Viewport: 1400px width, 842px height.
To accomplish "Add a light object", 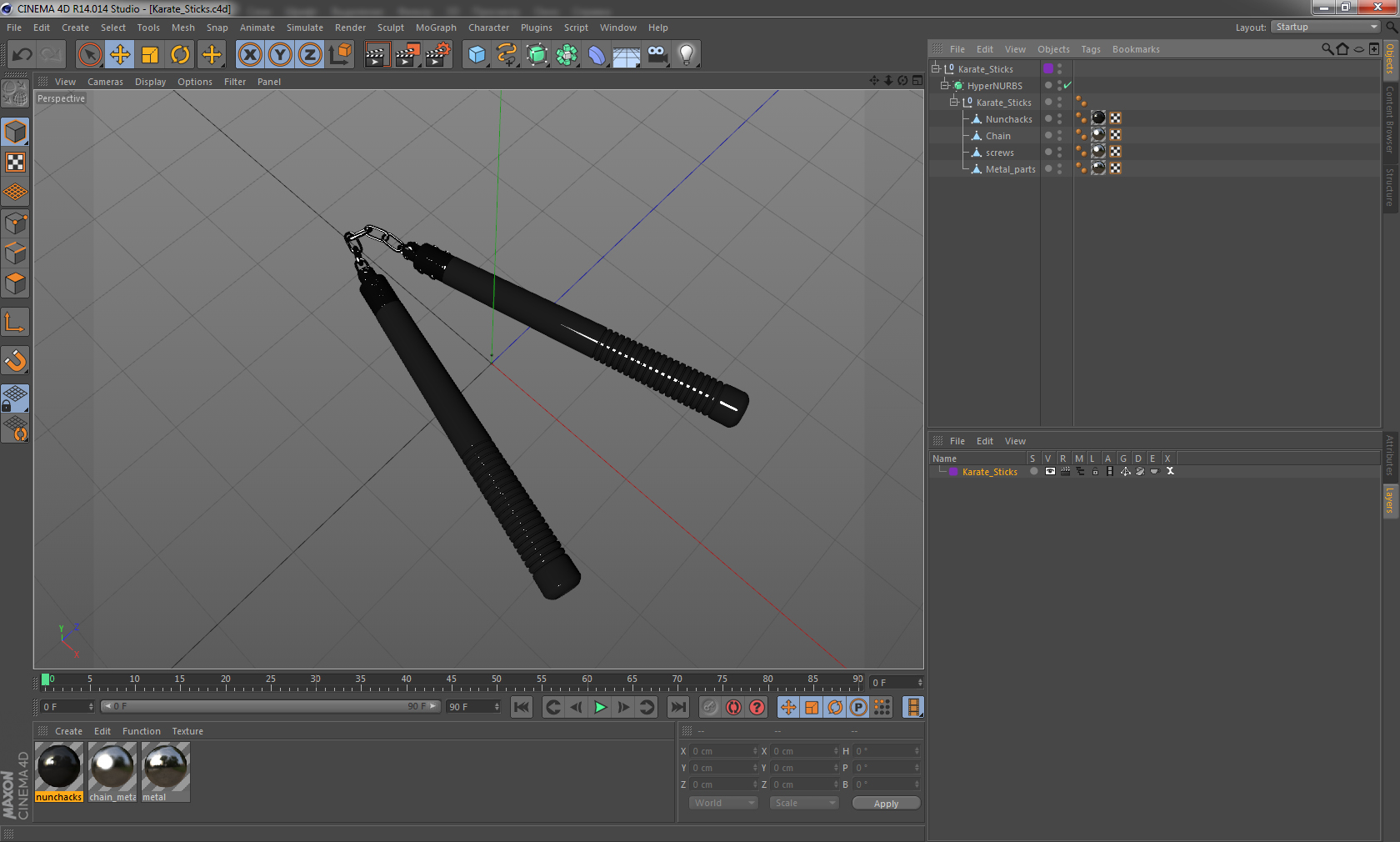I will point(687,55).
